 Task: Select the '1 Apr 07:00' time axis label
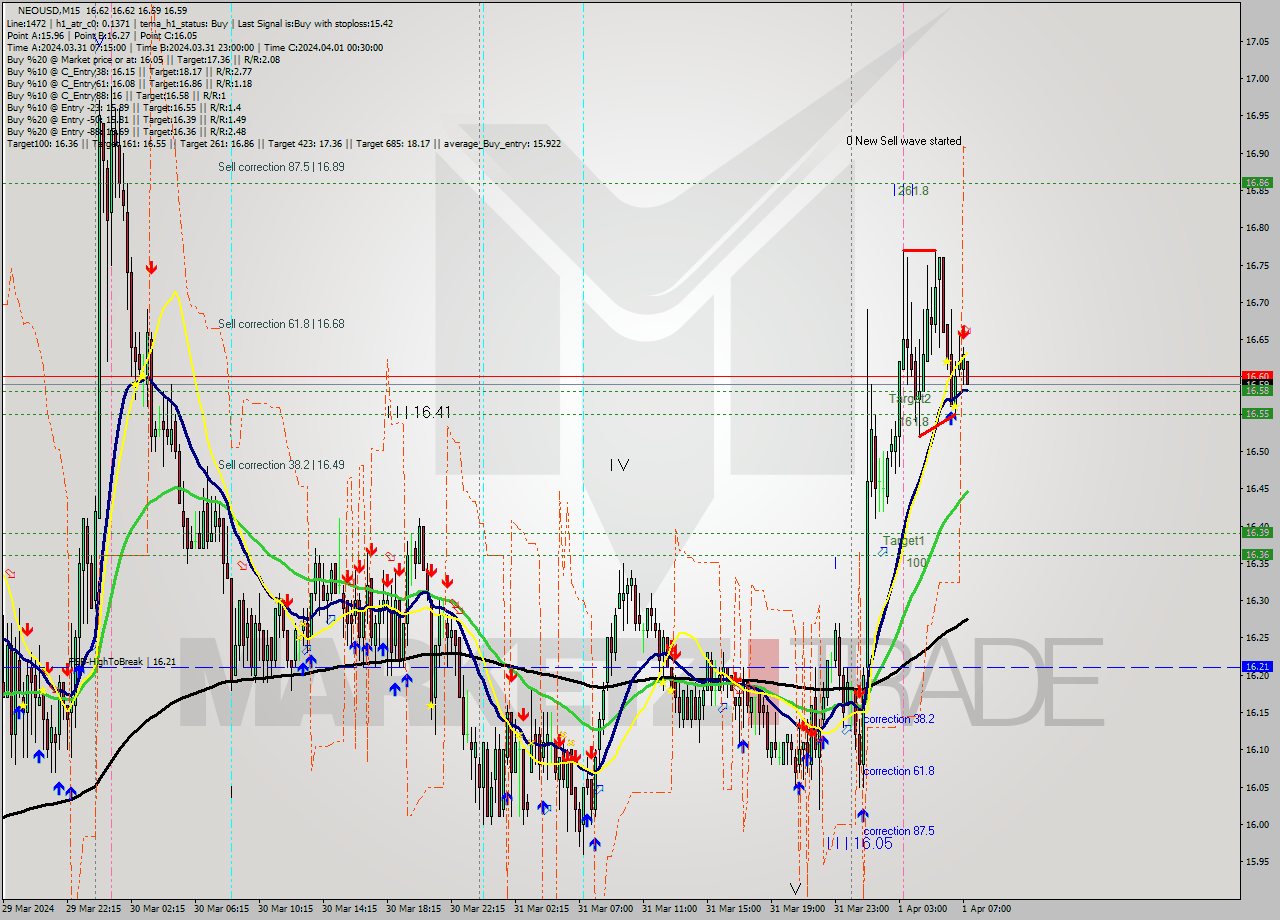(x=986, y=909)
